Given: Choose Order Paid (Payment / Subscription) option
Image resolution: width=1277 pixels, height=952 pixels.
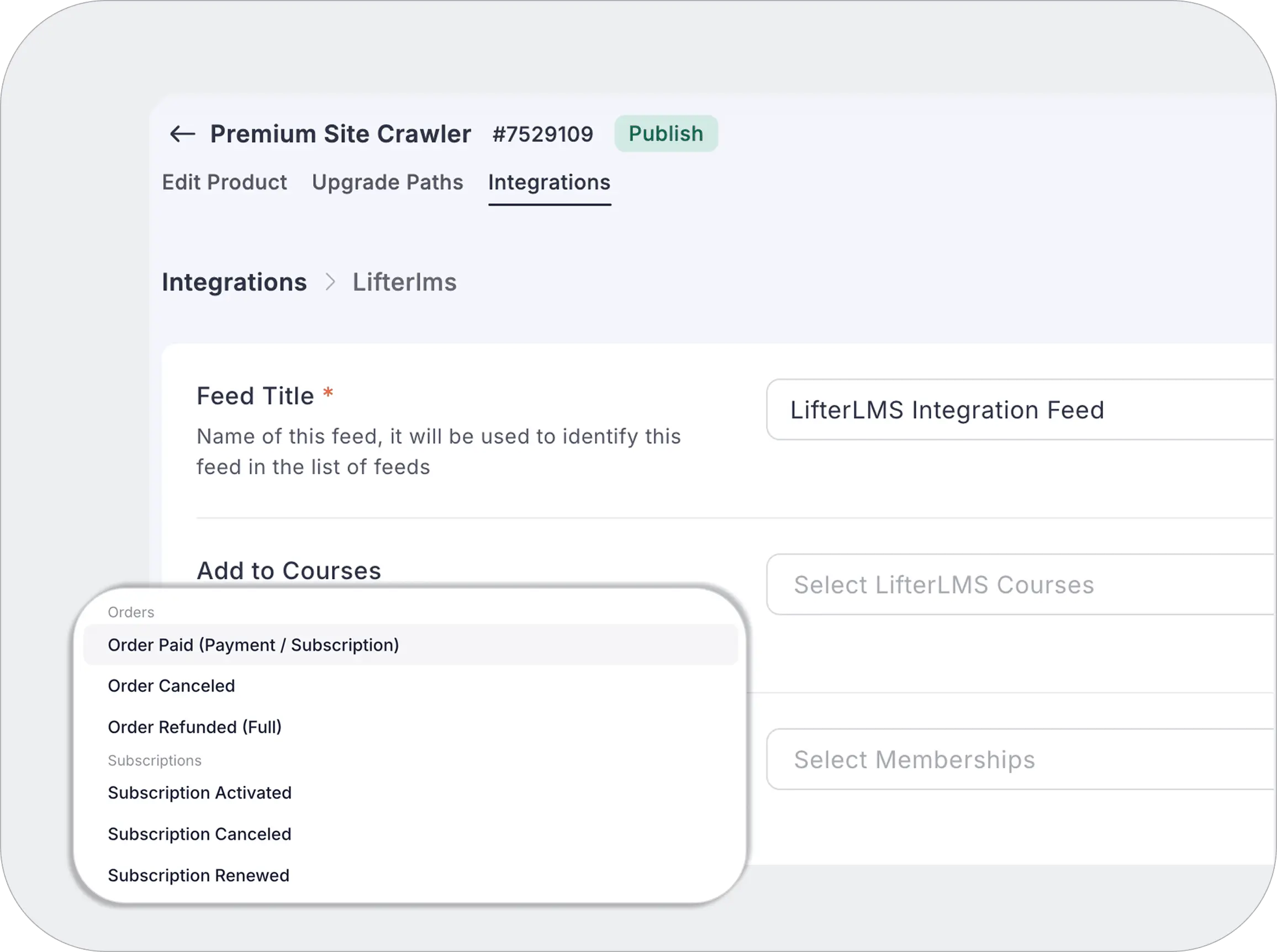Looking at the screenshot, I should click(x=253, y=645).
